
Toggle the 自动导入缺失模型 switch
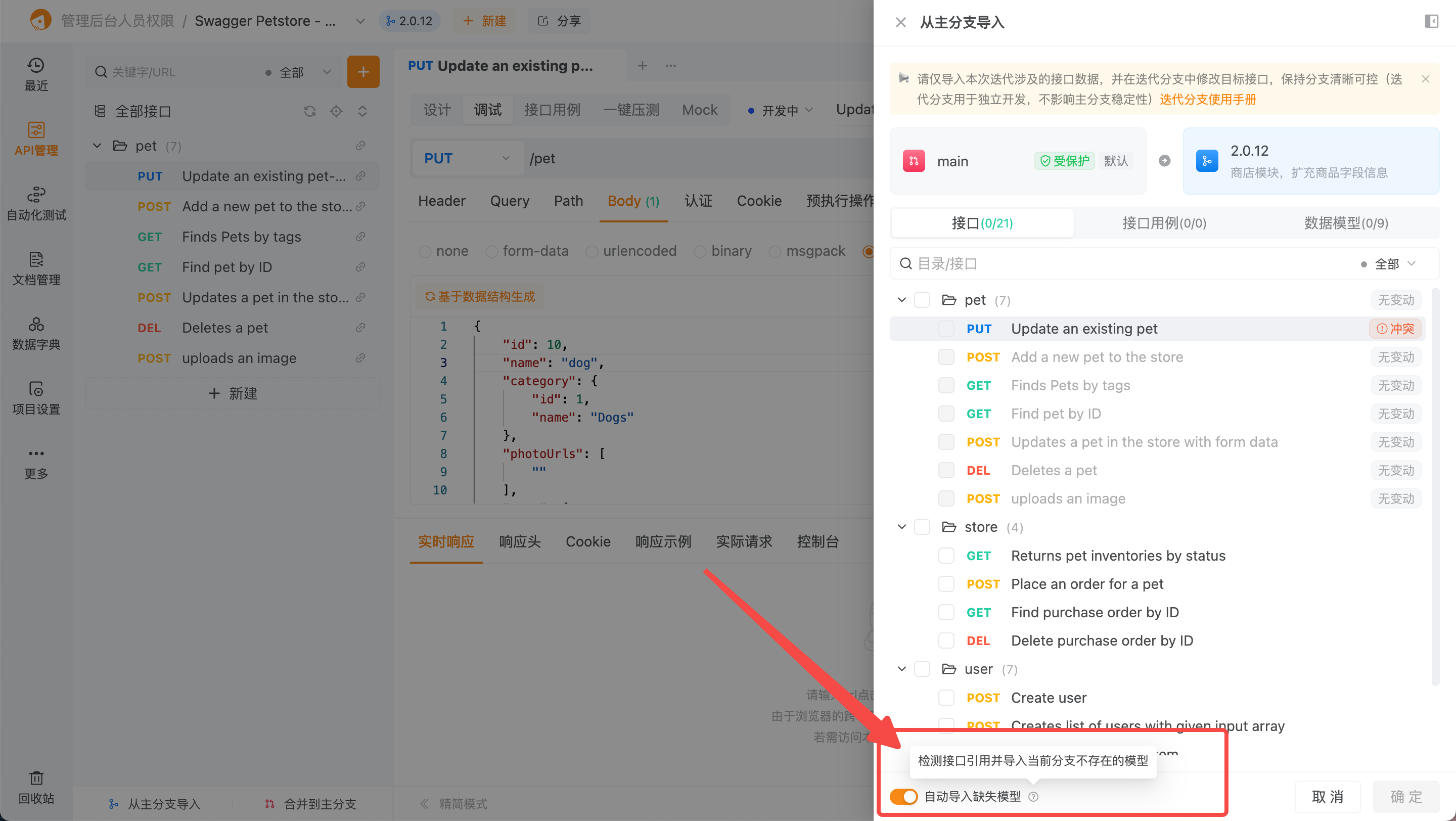(x=903, y=797)
